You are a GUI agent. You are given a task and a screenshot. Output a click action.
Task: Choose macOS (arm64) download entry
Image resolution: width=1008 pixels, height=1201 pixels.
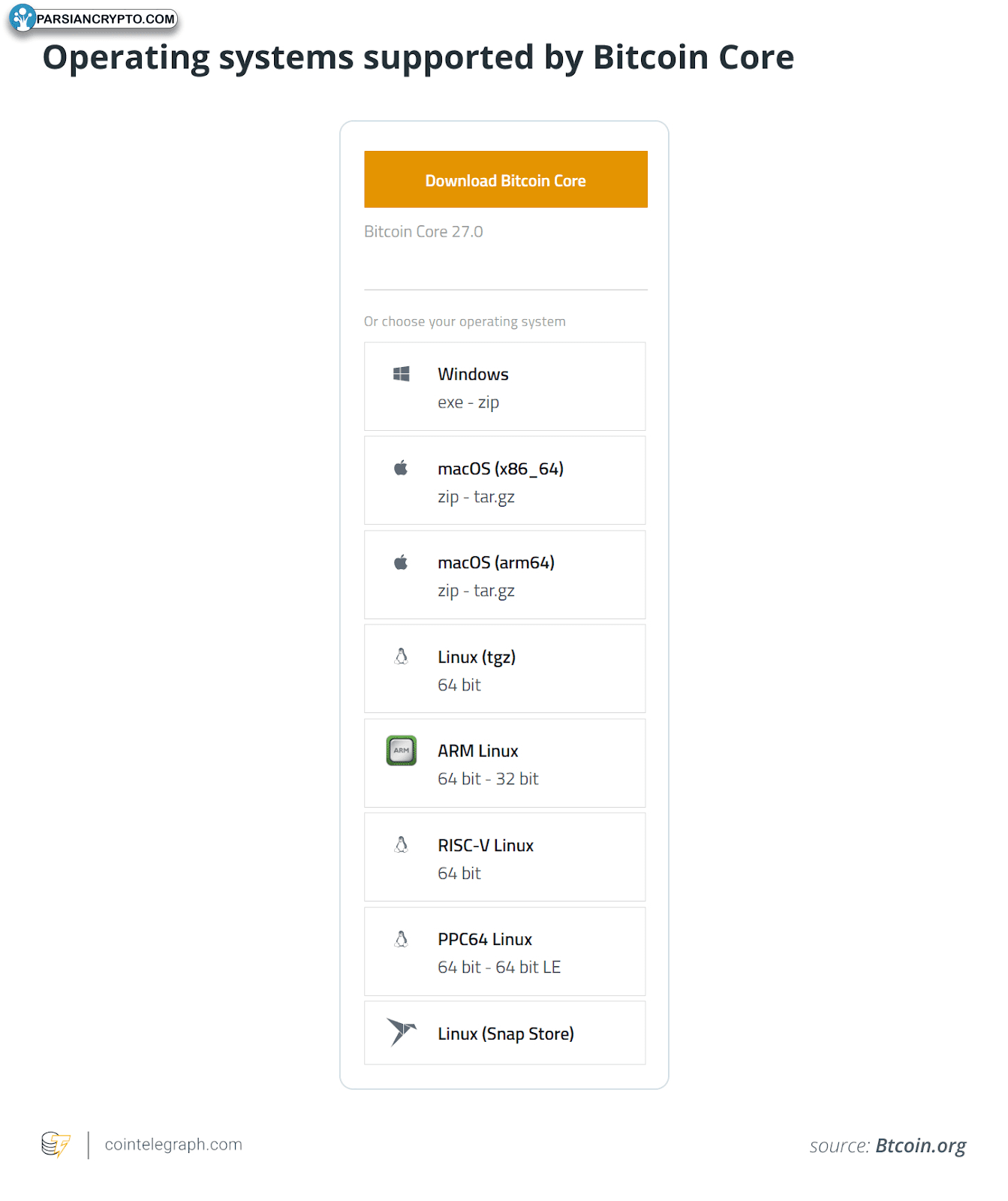click(504, 575)
